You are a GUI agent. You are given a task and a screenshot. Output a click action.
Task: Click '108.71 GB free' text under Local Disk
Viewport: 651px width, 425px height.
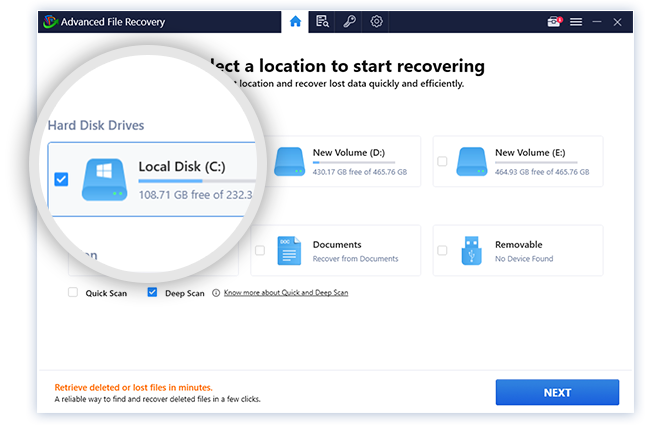[x=174, y=195]
